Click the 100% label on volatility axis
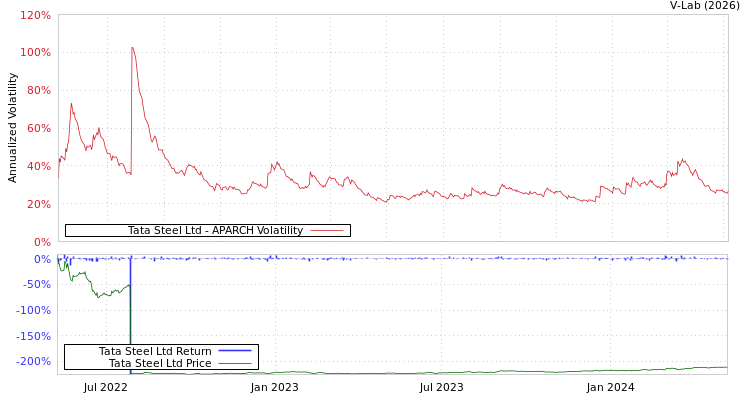This screenshot has width=750, height=400. click(x=35, y=52)
